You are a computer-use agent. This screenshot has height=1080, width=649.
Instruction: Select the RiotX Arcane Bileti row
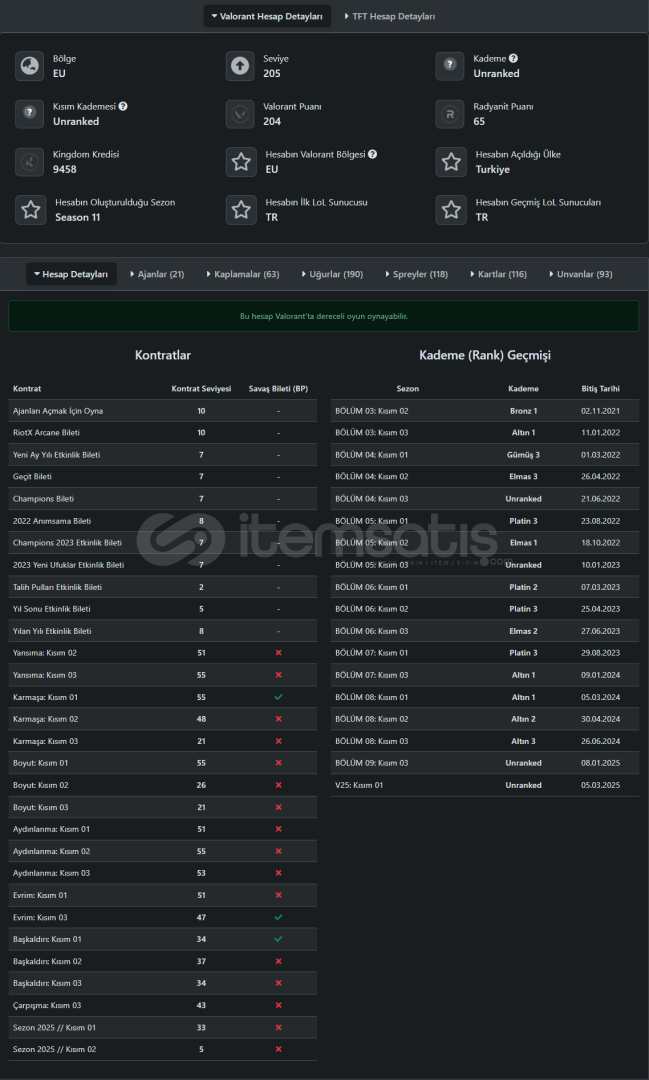coord(163,433)
